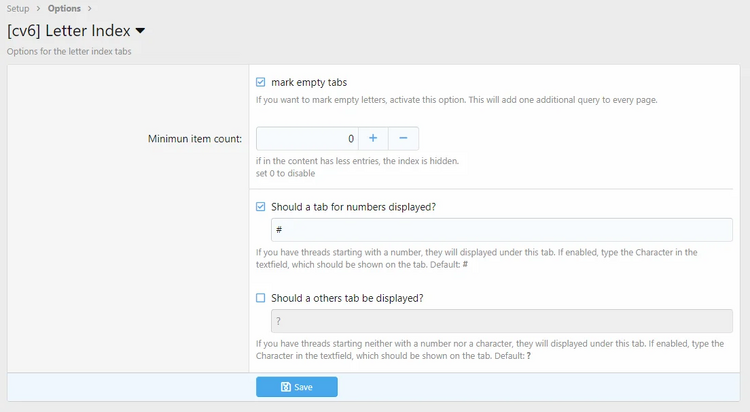
Task: Toggle the mark empty tabs checkbox
Action: (261, 82)
